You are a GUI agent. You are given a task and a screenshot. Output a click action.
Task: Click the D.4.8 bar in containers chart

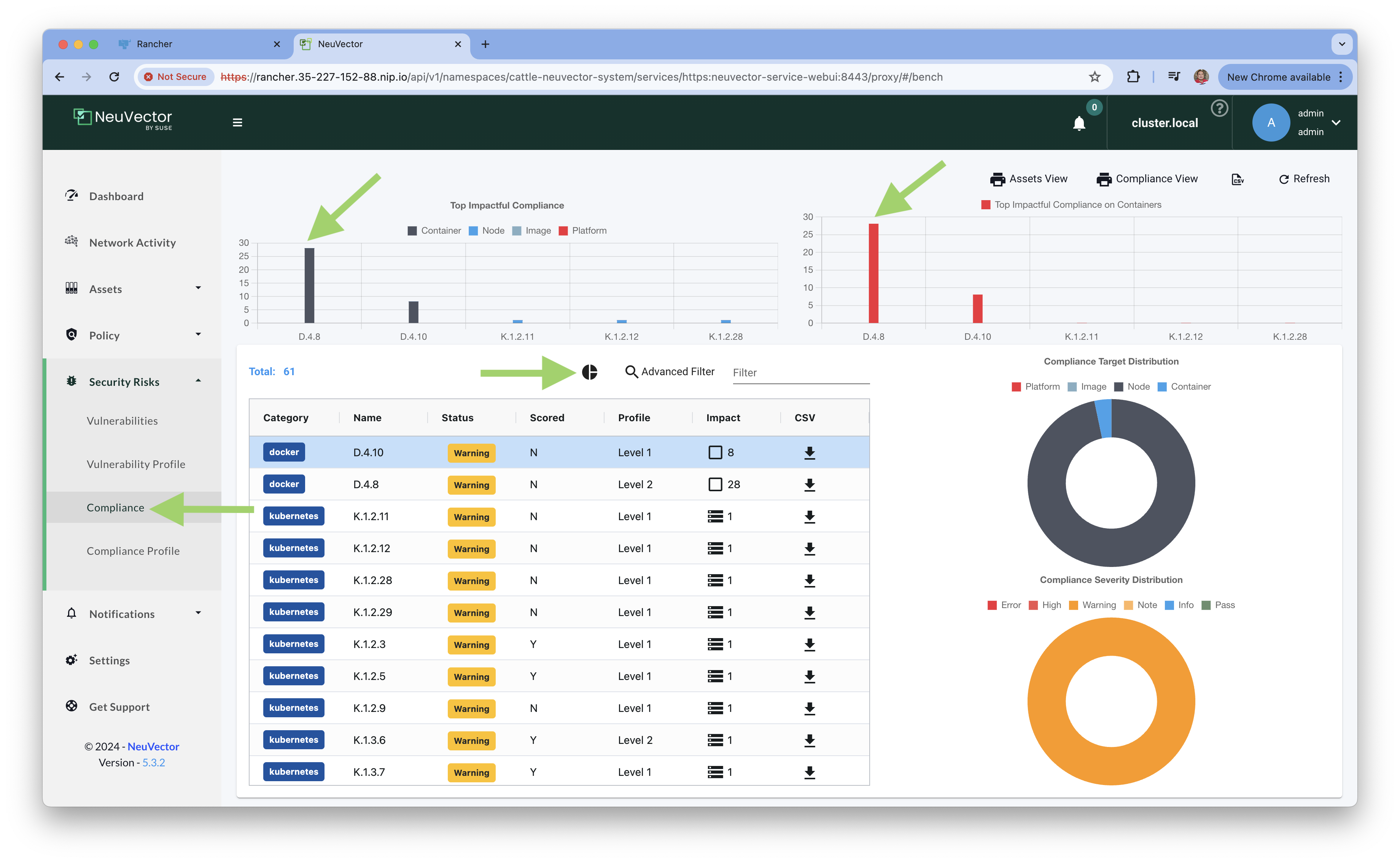click(x=873, y=273)
